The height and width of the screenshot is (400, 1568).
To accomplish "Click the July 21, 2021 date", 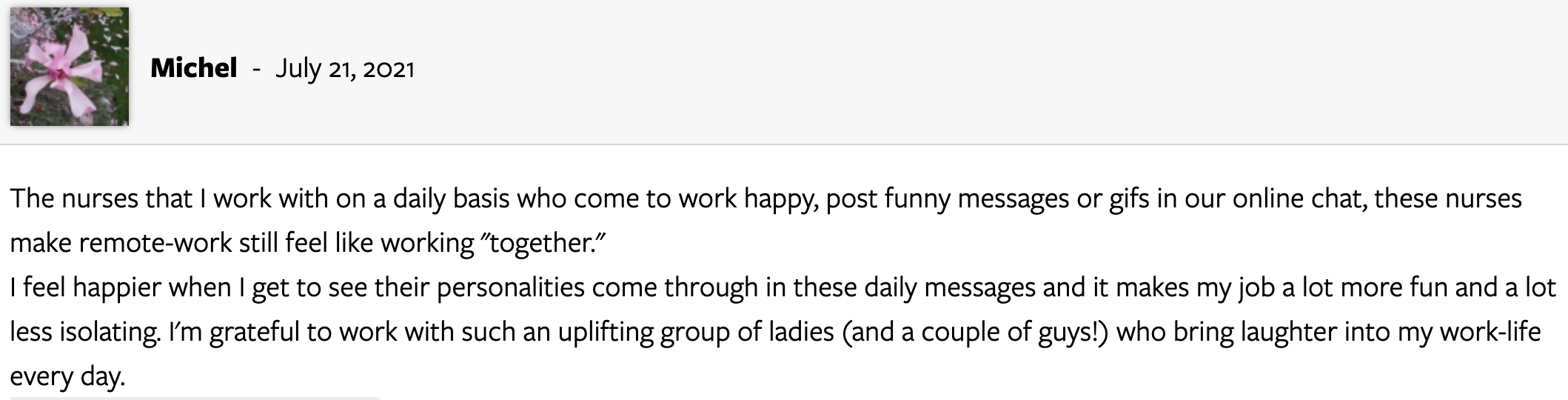I will coord(345,69).
